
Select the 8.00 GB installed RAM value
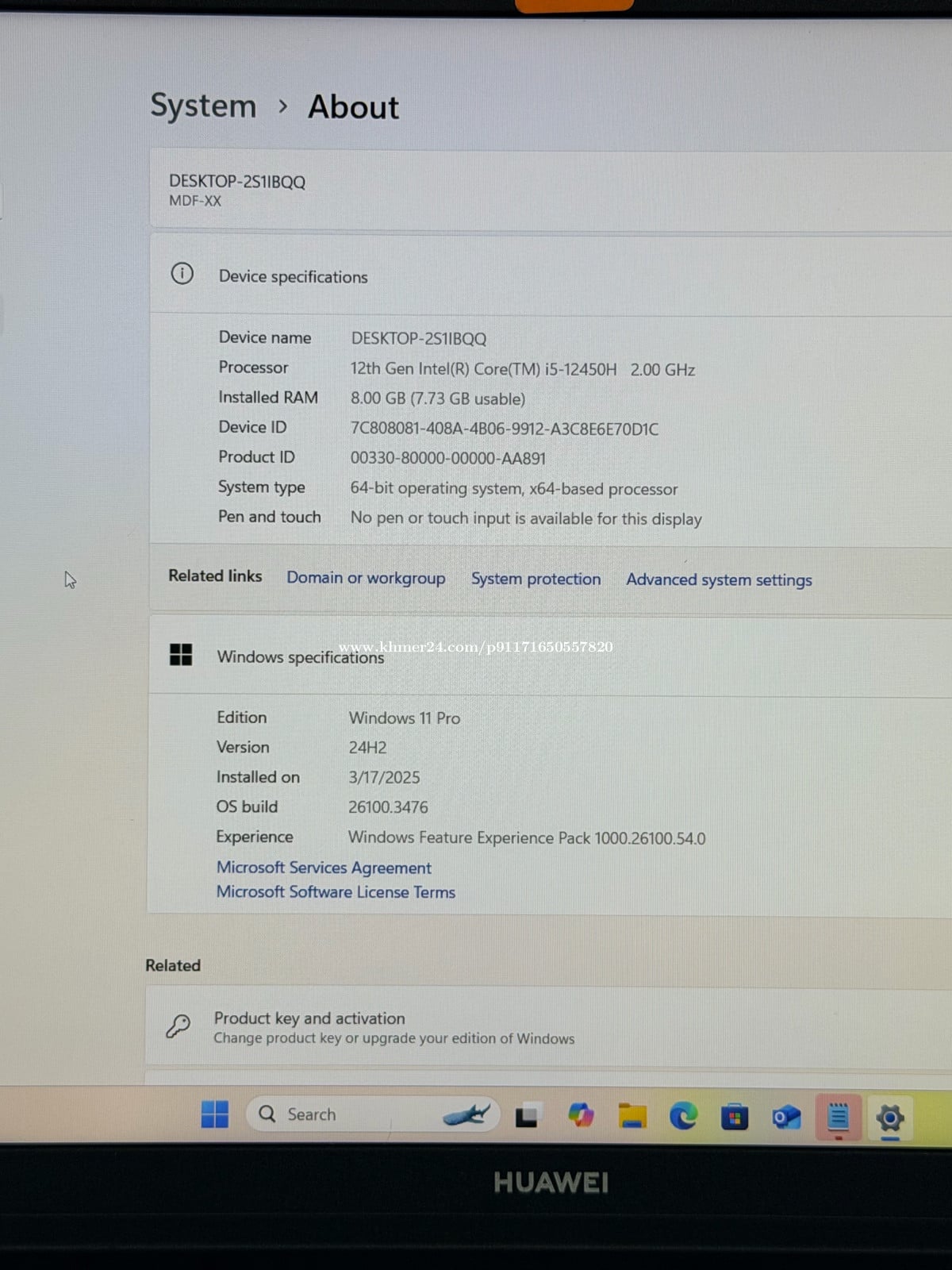[x=438, y=398]
